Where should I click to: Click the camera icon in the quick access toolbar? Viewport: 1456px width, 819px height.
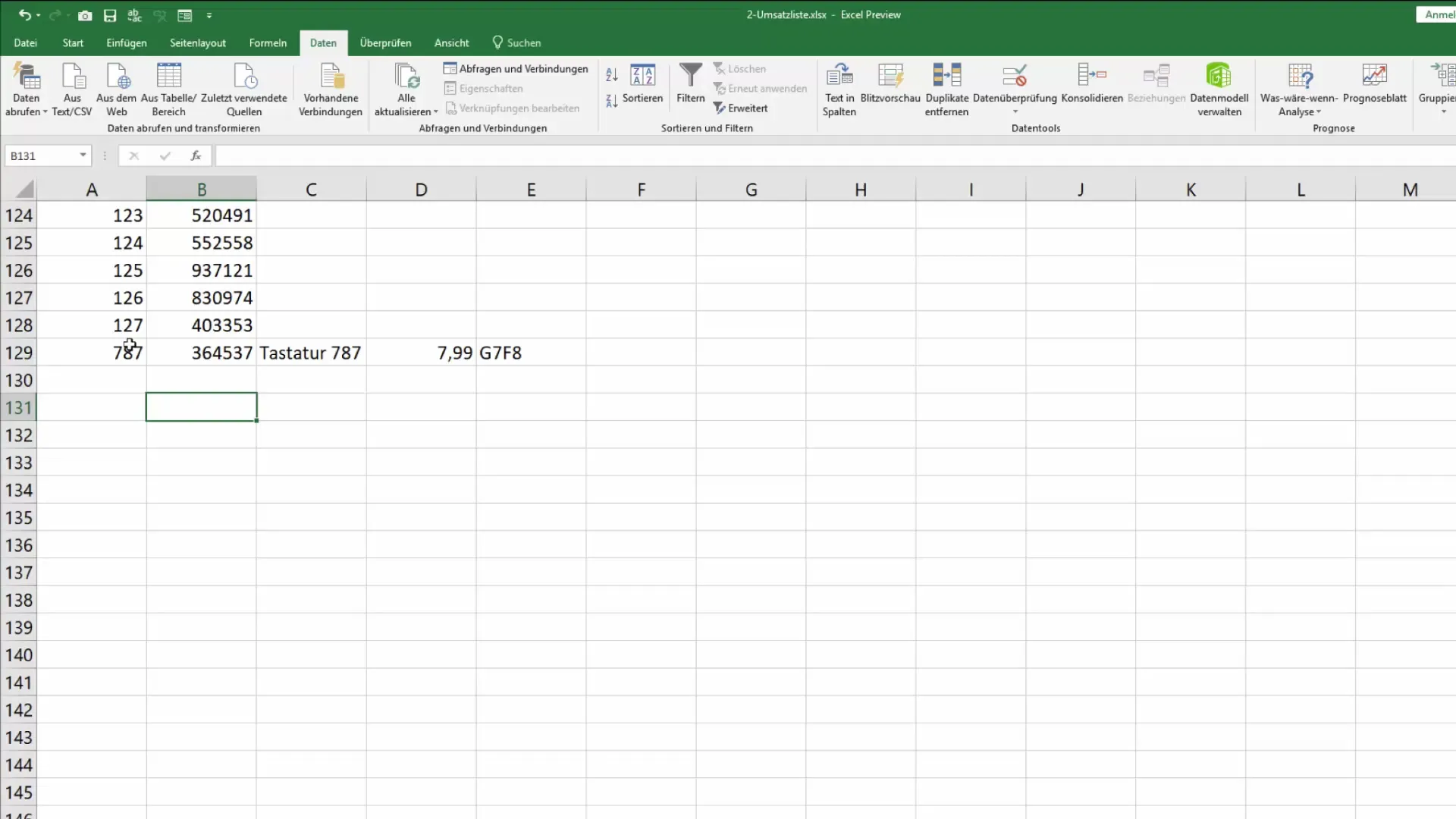tap(85, 15)
